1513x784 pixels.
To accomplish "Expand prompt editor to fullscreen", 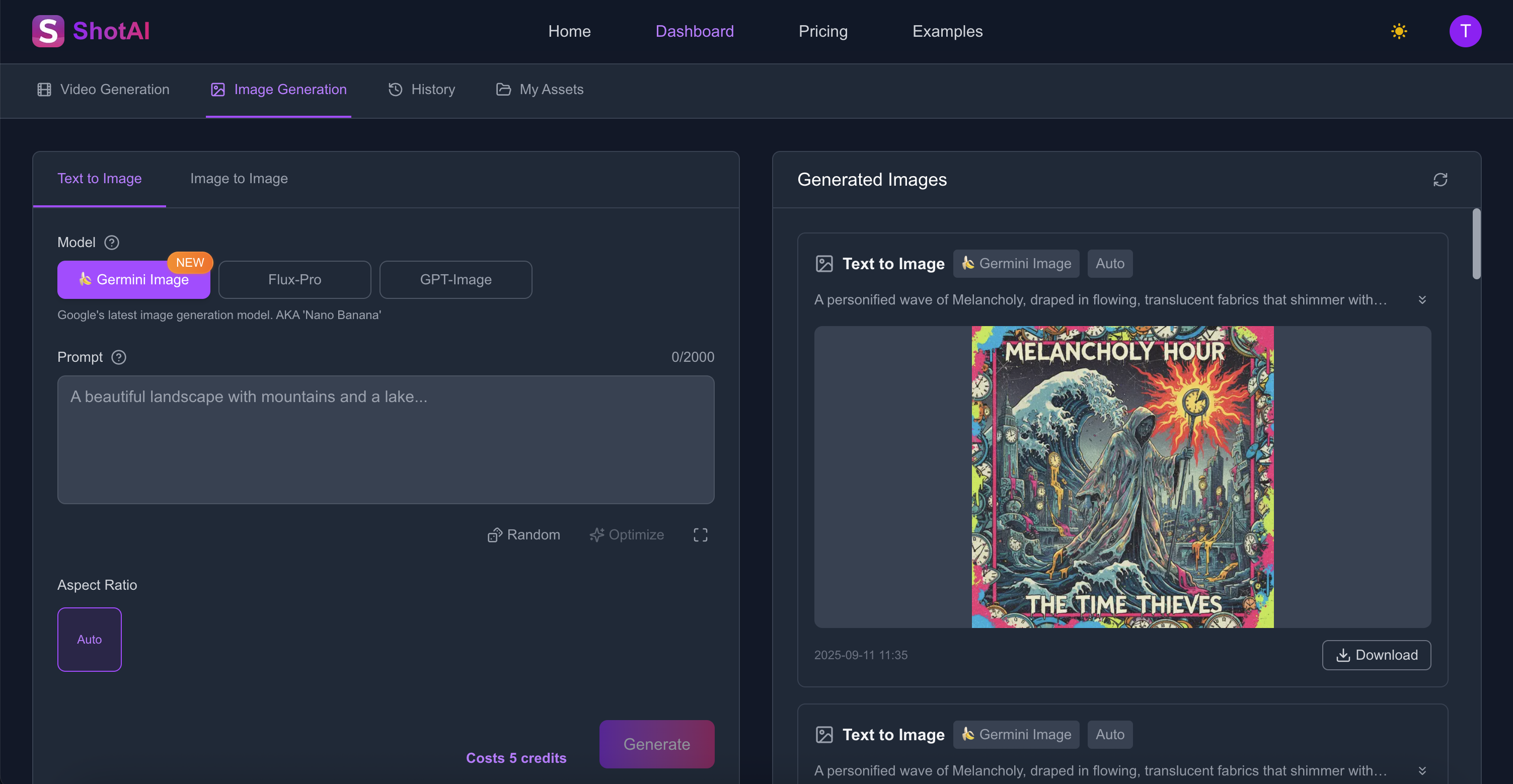I will click(700, 534).
